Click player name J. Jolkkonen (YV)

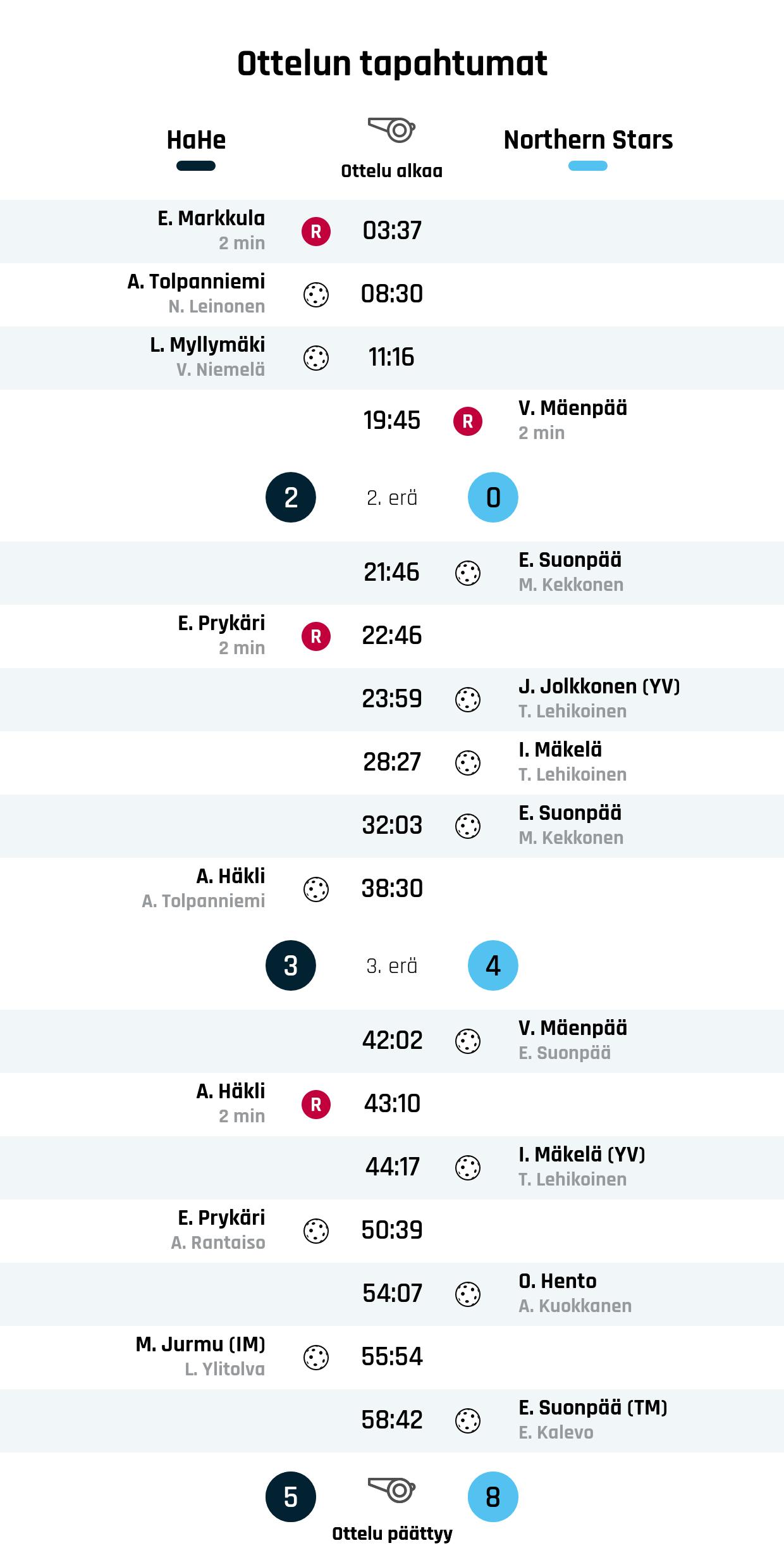[599, 686]
